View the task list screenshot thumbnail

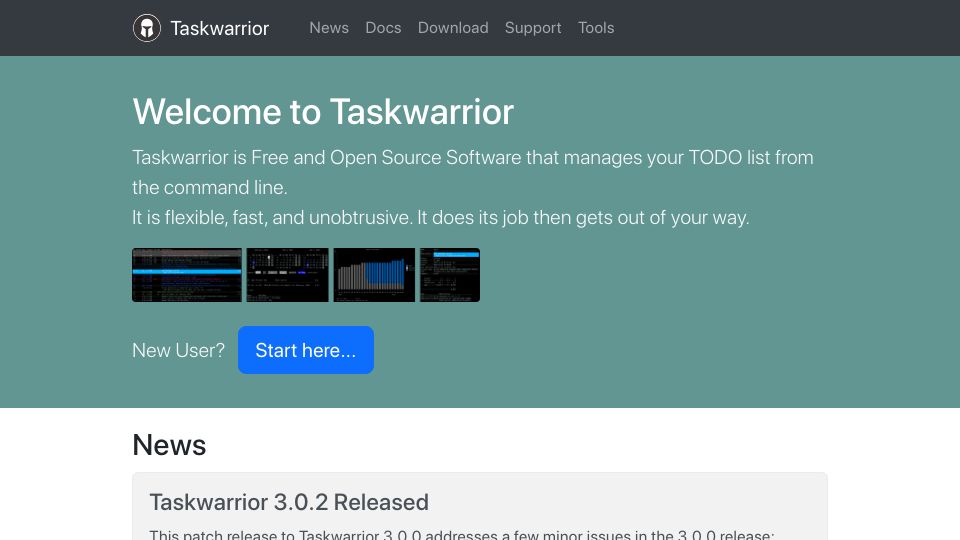[x=187, y=275]
